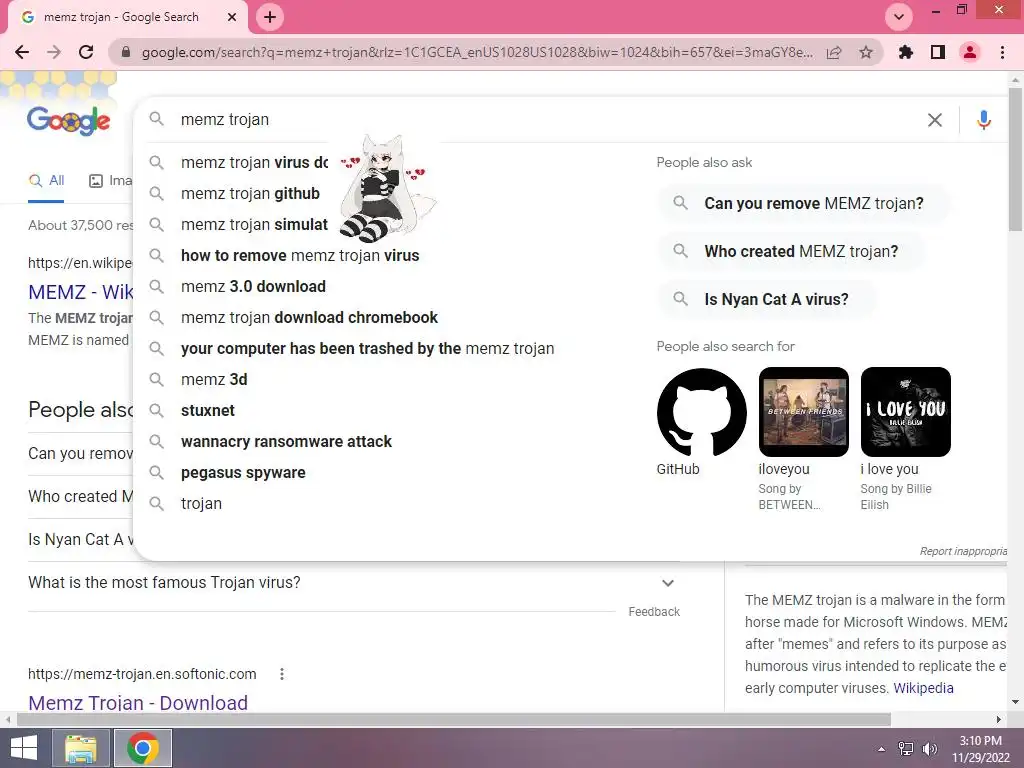The width and height of the screenshot is (1024, 768).
Task: Click the Feedback link under questions
Action: click(x=654, y=612)
